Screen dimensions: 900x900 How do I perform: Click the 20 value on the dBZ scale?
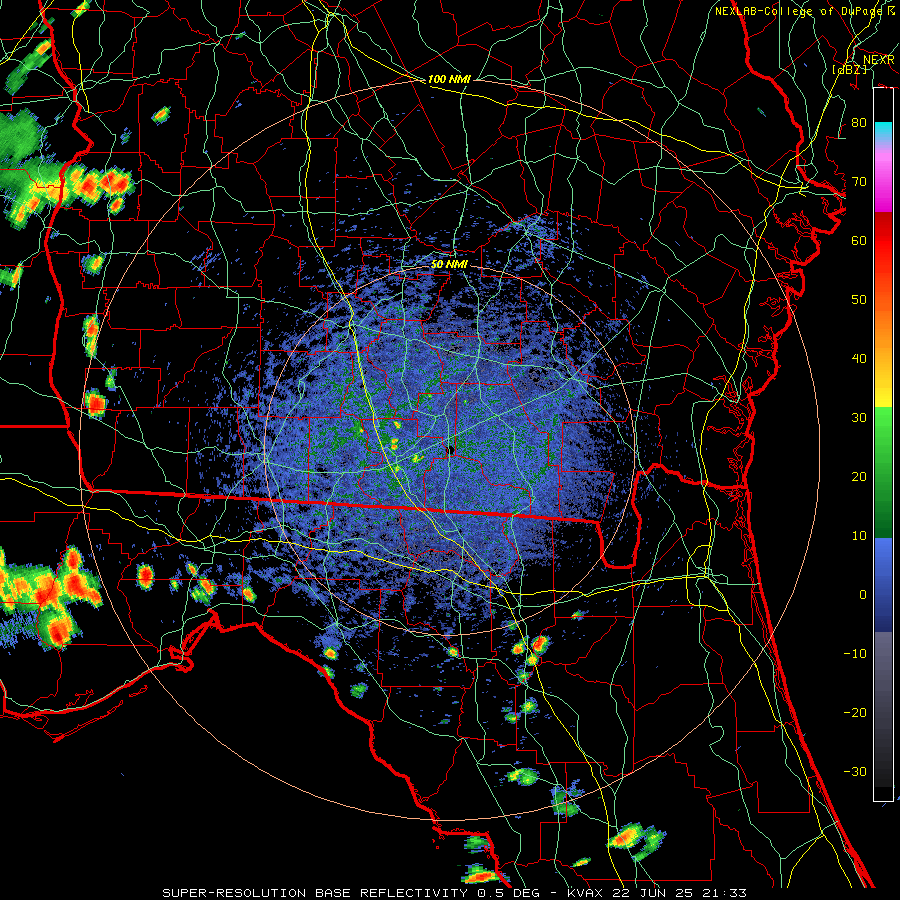(x=859, y=477)
